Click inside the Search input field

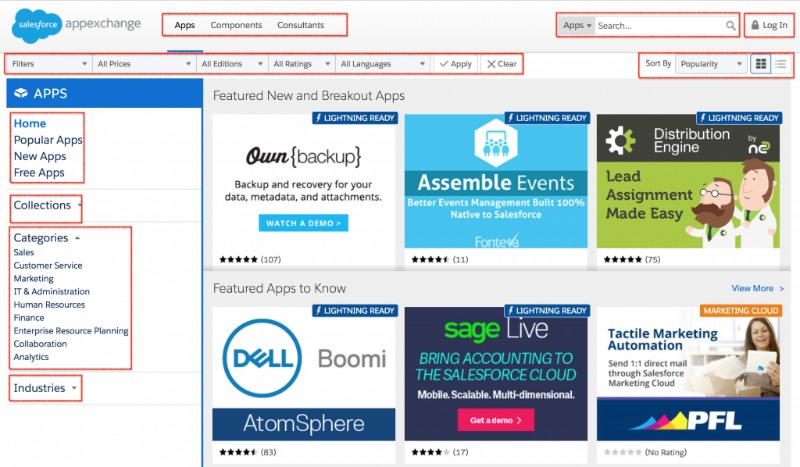pyautogui.click(x=658, y=25)
